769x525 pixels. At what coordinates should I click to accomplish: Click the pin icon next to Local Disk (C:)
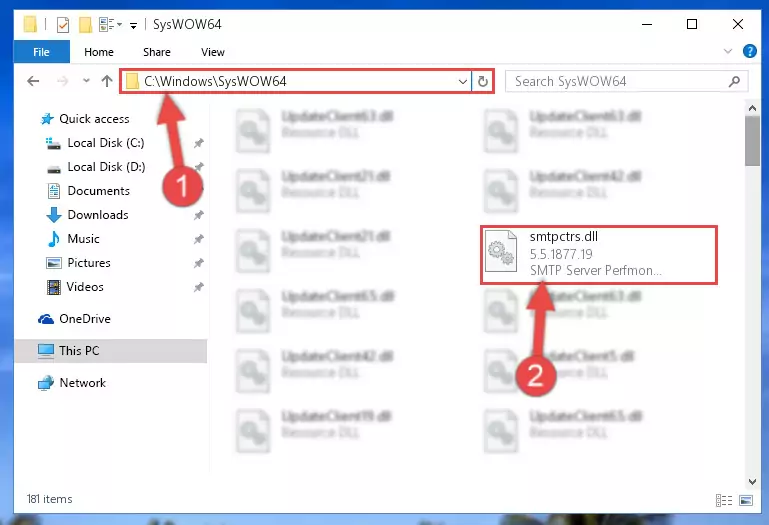pos(199,143)
